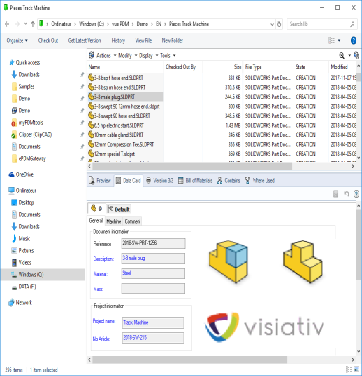Switch to the Data Card tab
362x376 pixels.
pos(128,180)
